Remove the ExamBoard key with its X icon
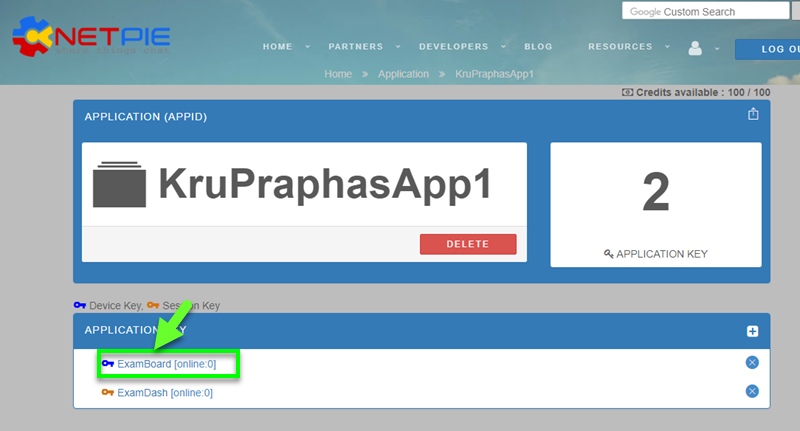The image size is (800, 431). 752,363
